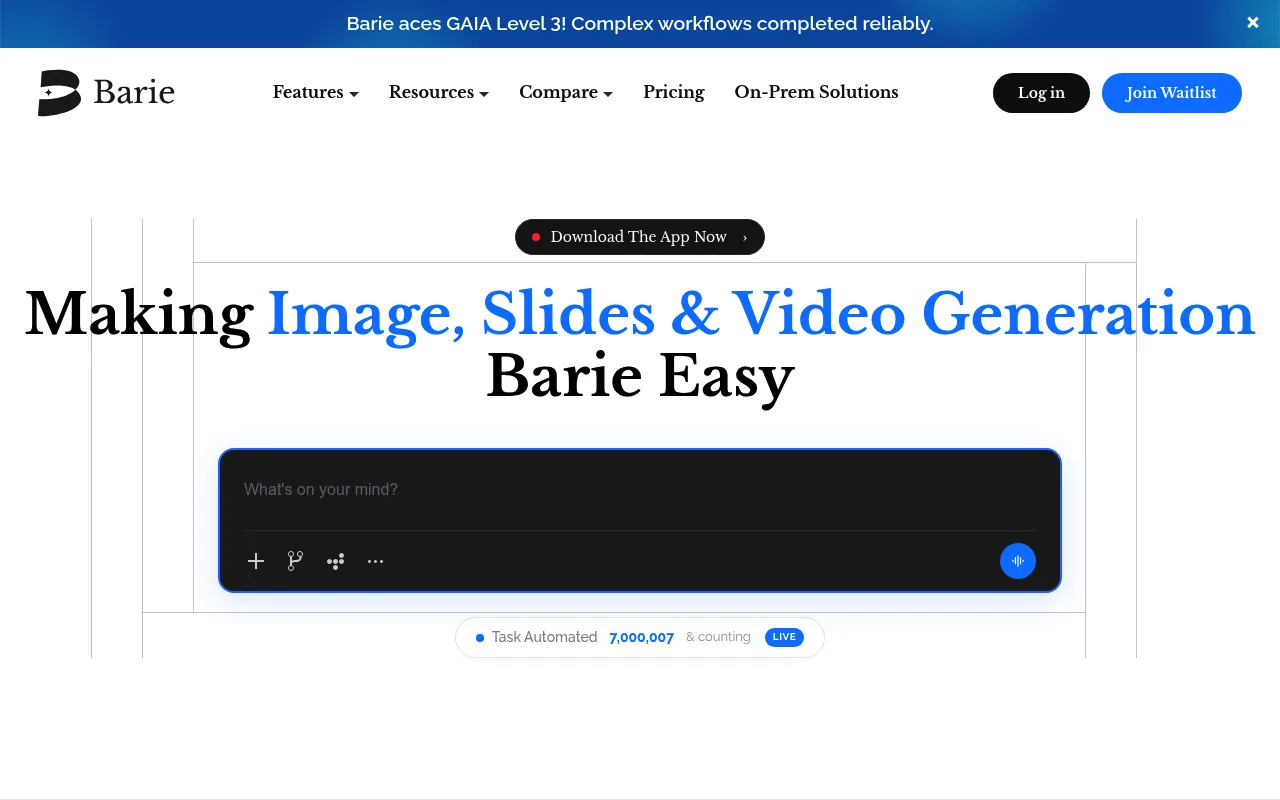Image resolution: width=1280 pixels, height=800 pixels.
Task: Open the Pricing page
Action: point(674,92)
